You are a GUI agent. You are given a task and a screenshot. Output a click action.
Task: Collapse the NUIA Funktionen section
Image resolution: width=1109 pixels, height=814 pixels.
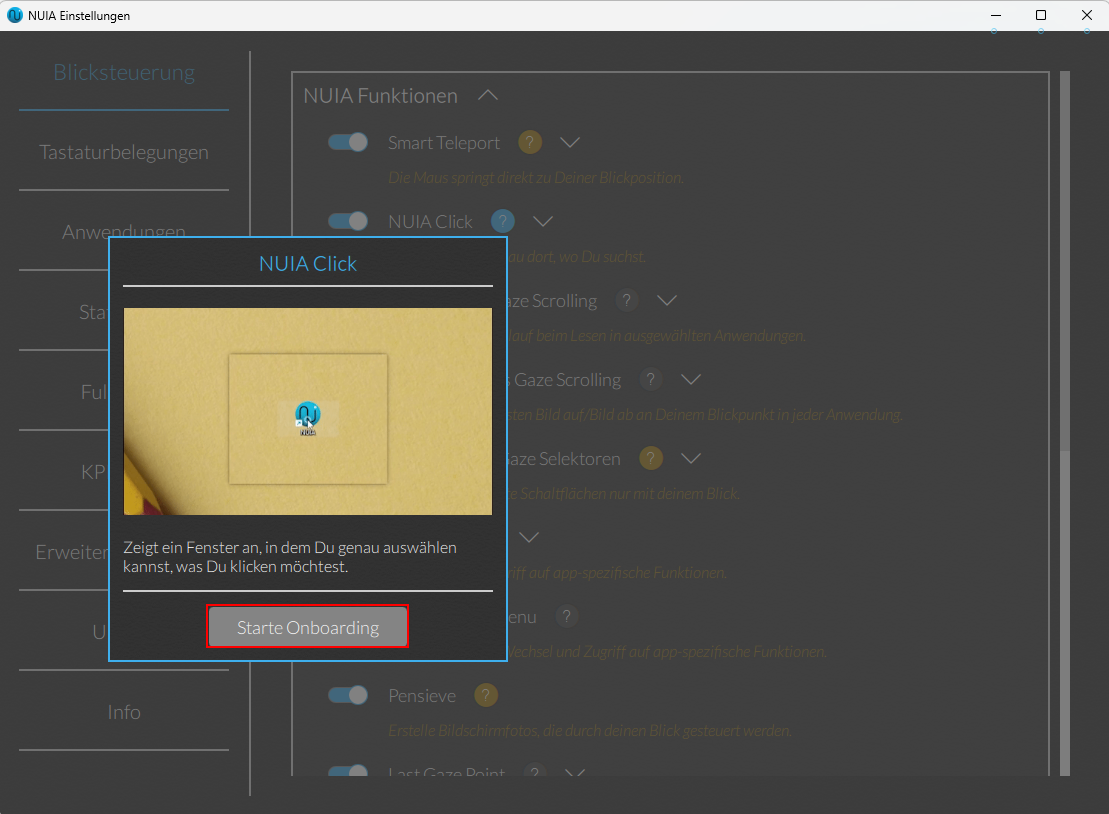click(x=488, y=95)
